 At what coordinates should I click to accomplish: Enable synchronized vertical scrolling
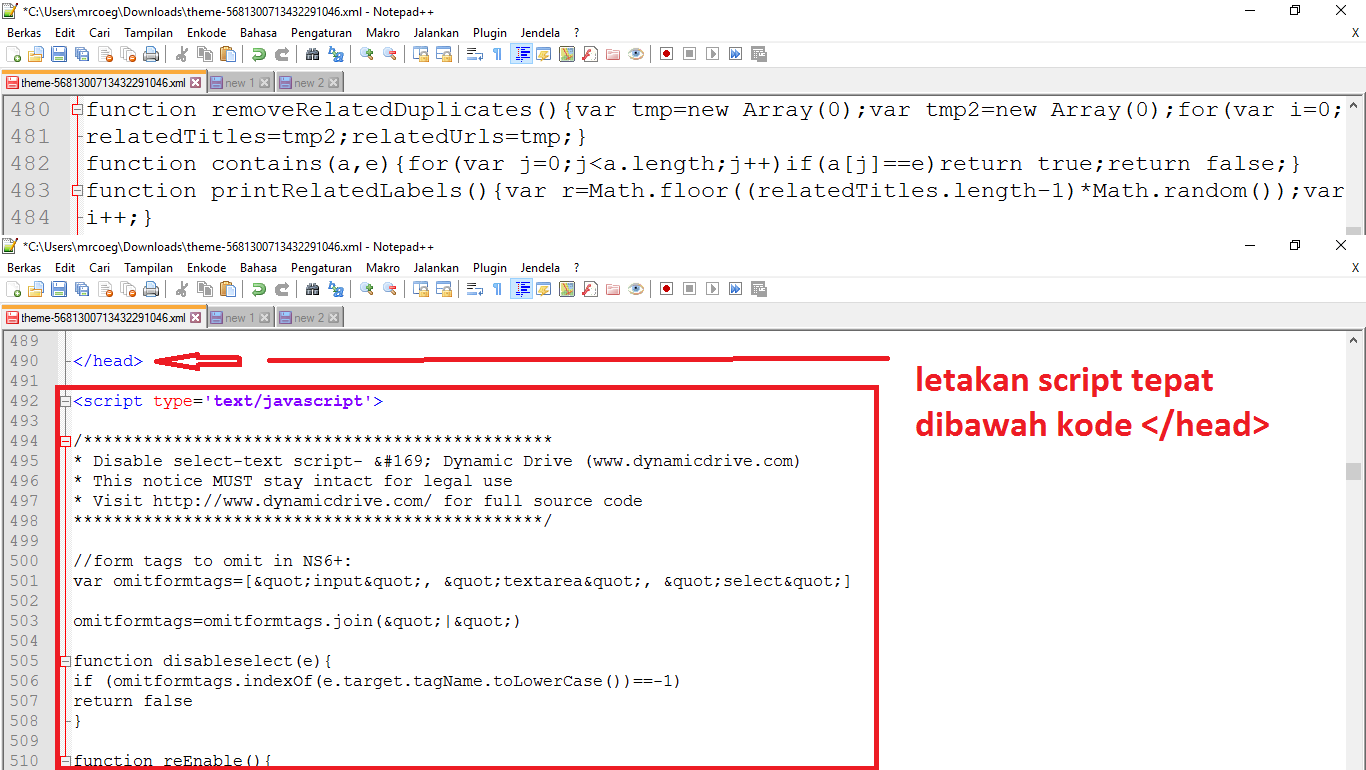point(423,54)
